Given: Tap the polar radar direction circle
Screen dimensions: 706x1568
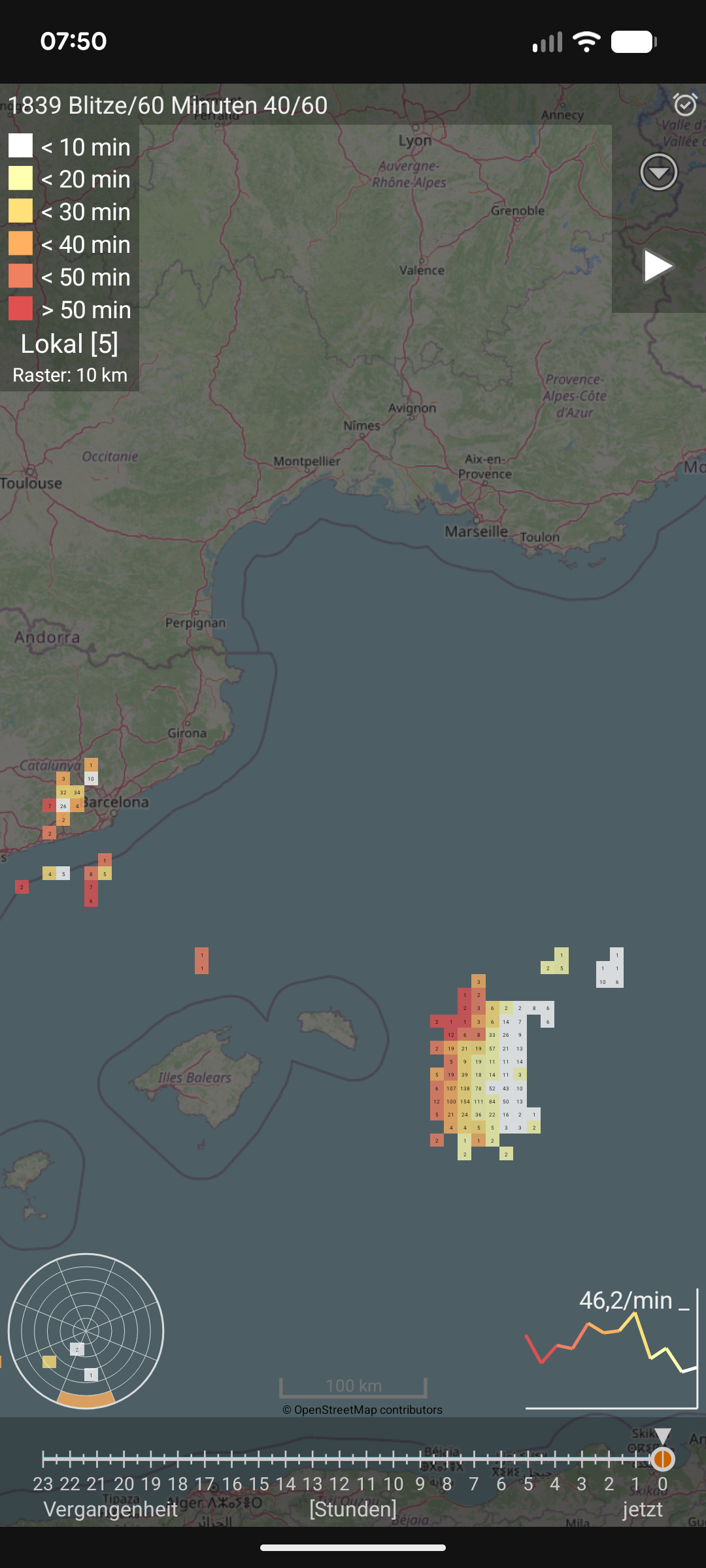Looking at the screenshot, I should pyautogui.click(x=86, y=1331).
